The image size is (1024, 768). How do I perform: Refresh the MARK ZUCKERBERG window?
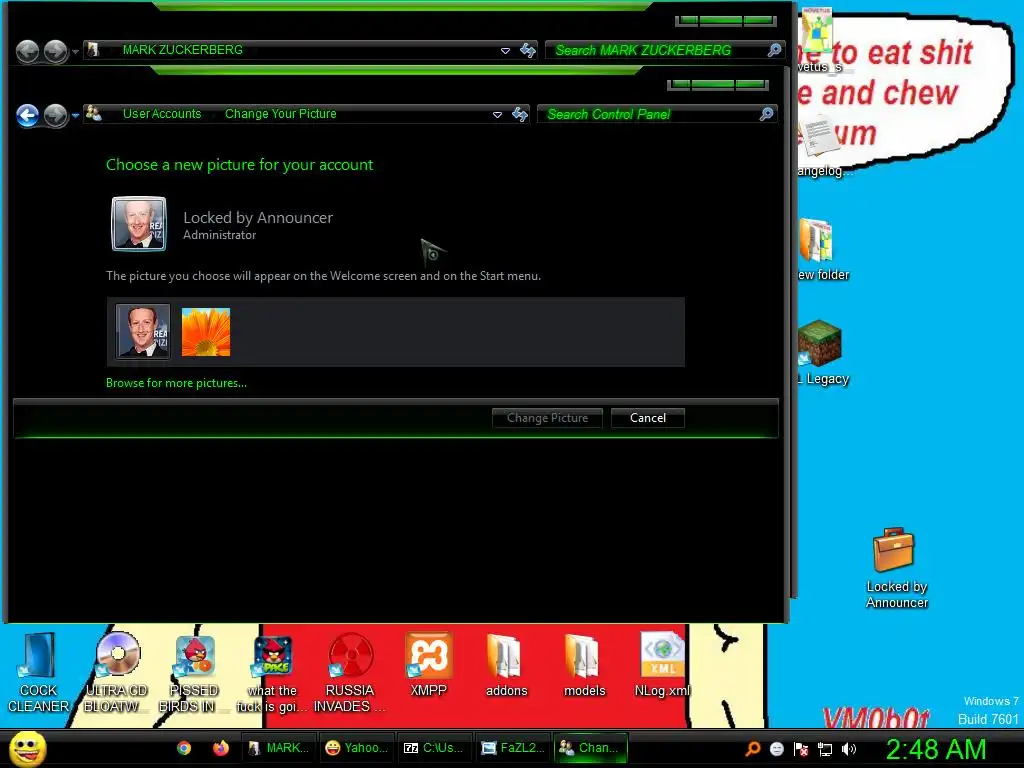528,50
